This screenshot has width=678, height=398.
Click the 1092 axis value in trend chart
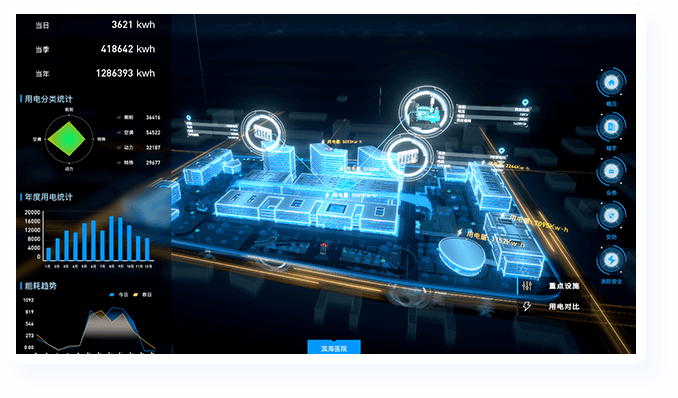point(29,300)
